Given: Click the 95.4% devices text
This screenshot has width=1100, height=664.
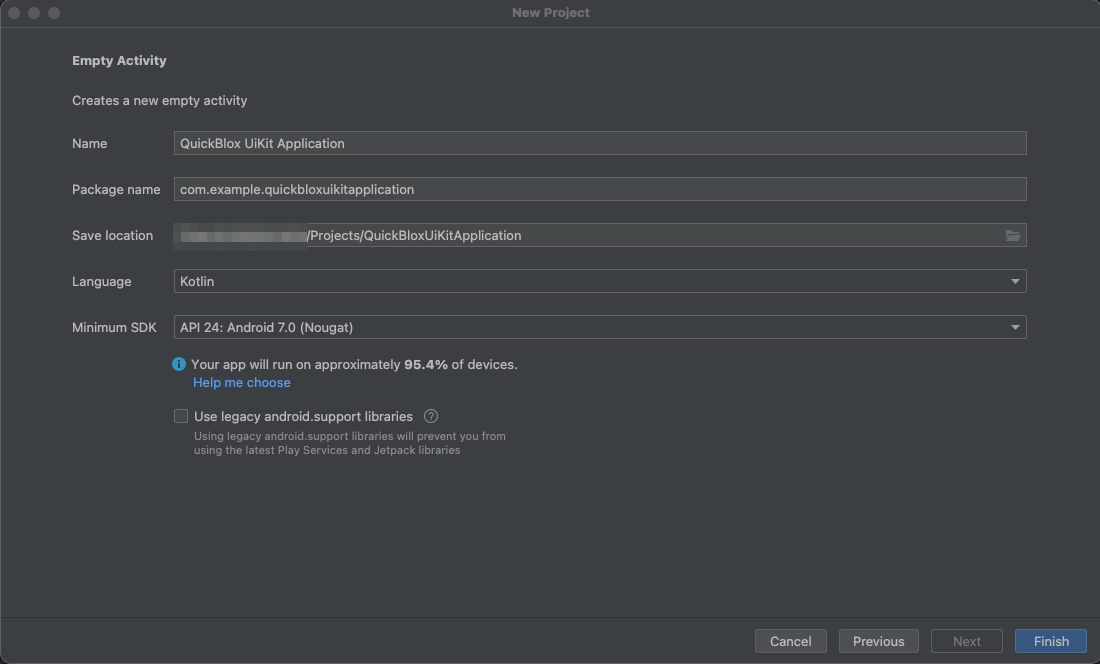Looking at the screenshot, I should click(354, 365).
